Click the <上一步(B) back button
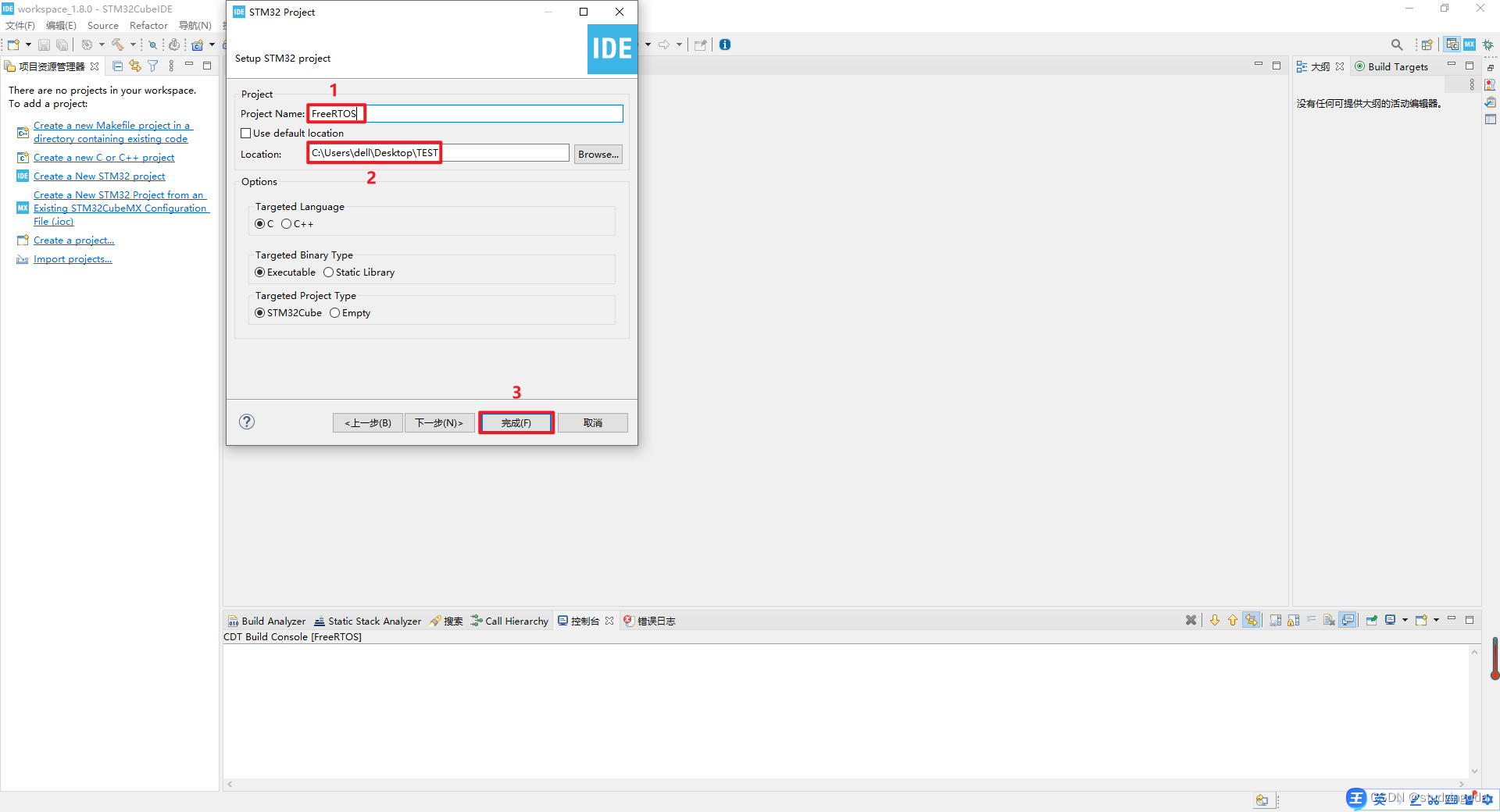1500x812 pixels. [368, 422]
